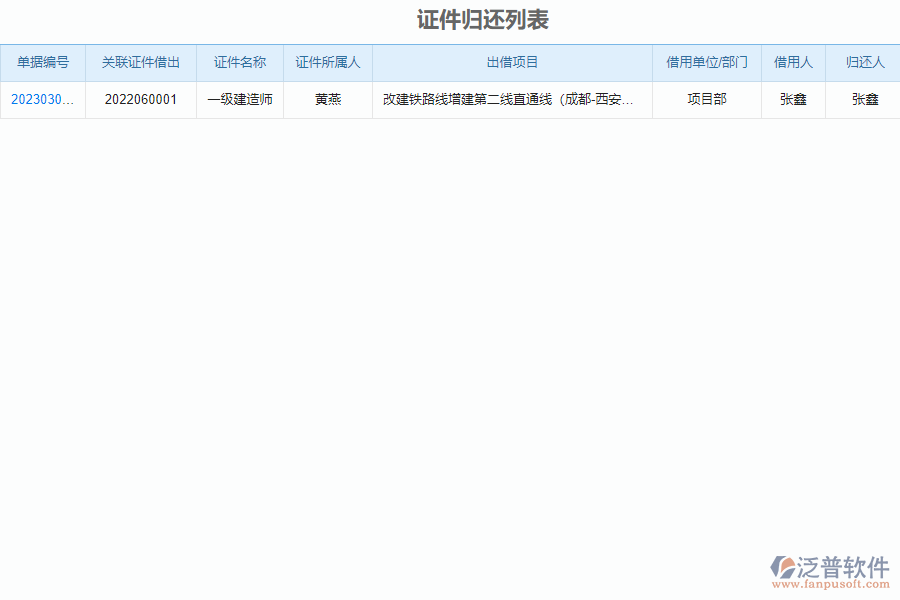The width and height of the screenshot is (900, 600).
Task: Select the cell showing 2022060001
Action: 140,99
